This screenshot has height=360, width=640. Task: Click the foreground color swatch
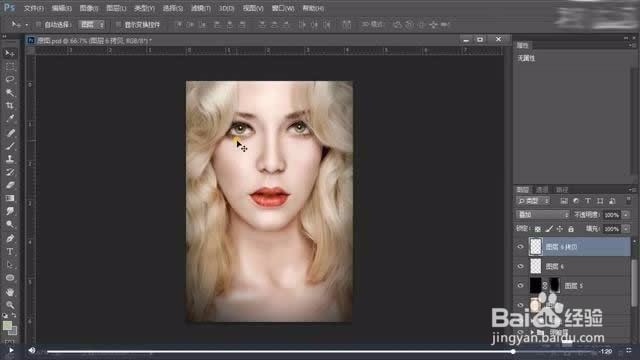[7, 325]
